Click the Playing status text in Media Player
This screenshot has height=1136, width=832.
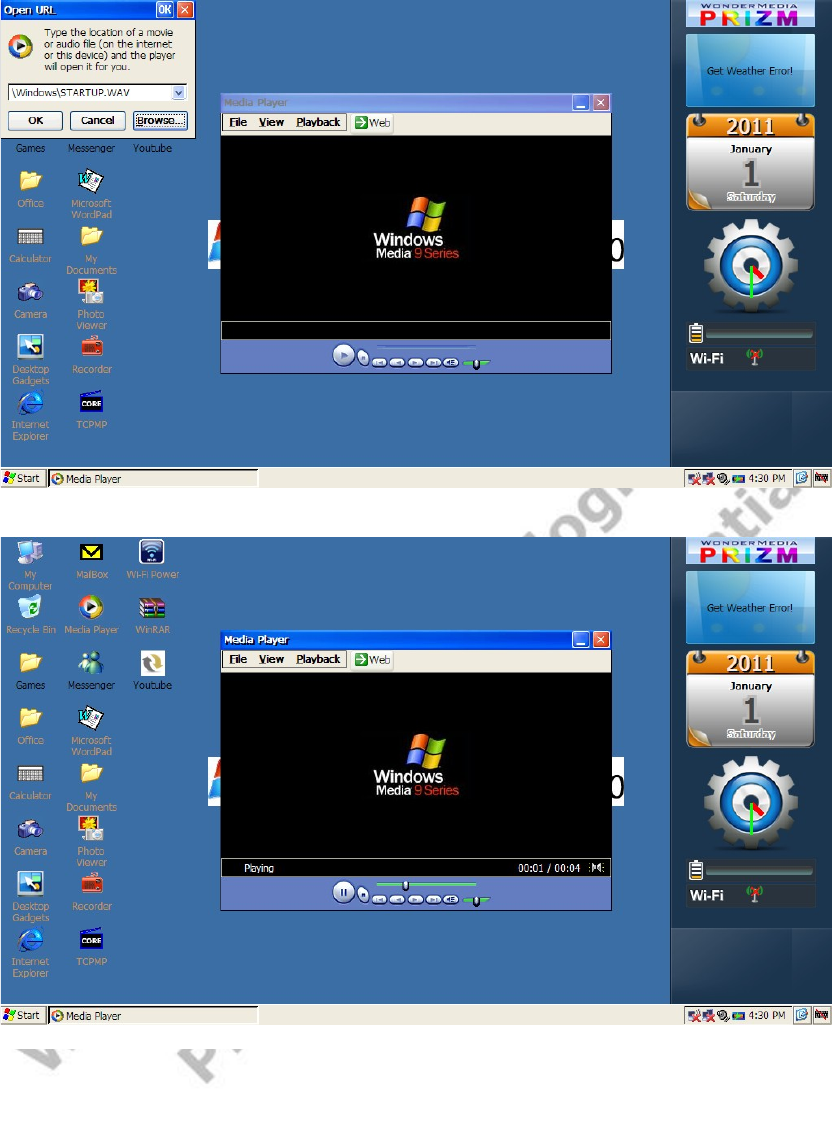[259, 868]
